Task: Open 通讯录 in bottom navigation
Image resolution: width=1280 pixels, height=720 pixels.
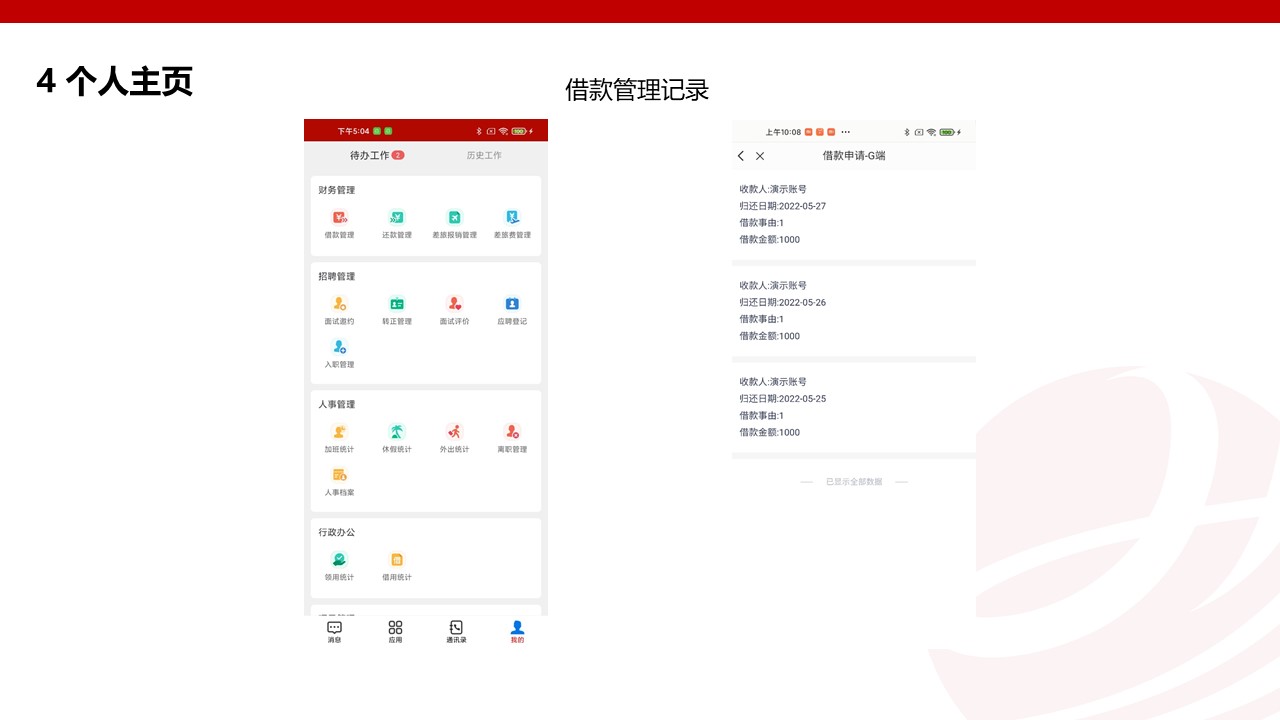Action: coord(456,631)
